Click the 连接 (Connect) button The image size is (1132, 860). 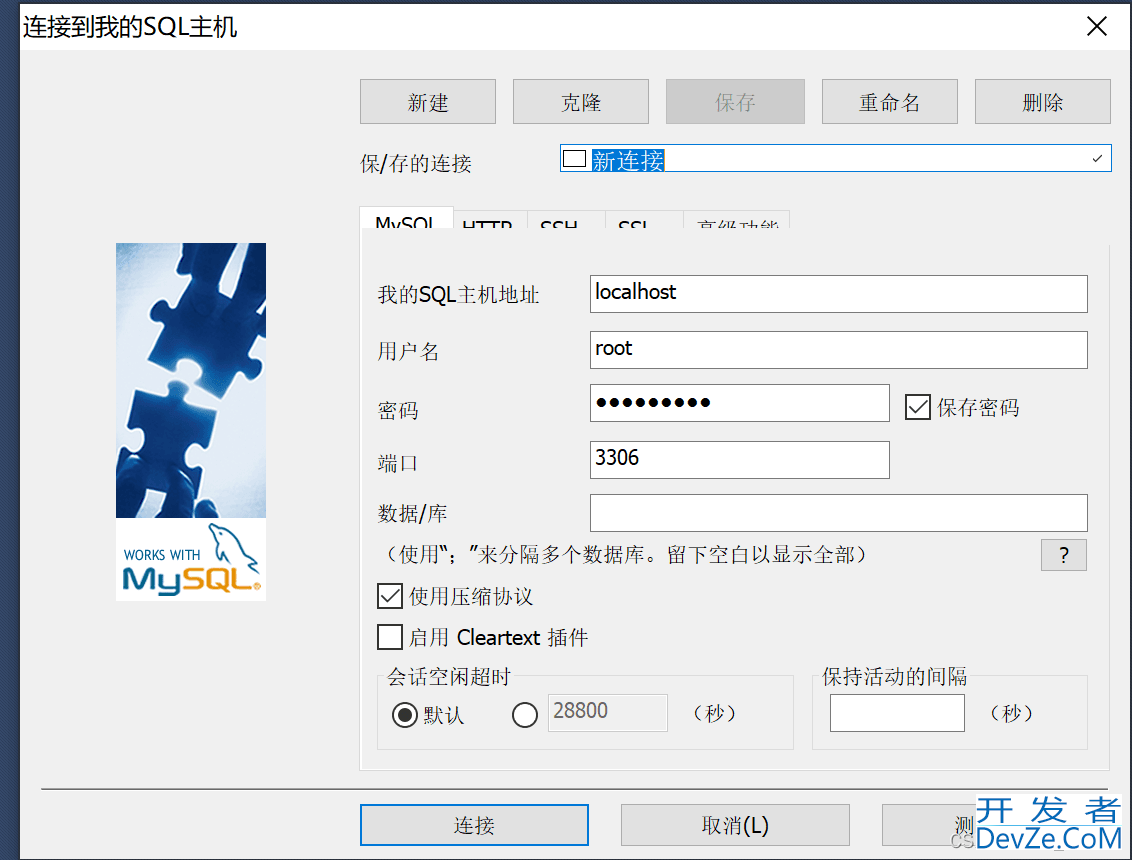[x=474, y=825]
